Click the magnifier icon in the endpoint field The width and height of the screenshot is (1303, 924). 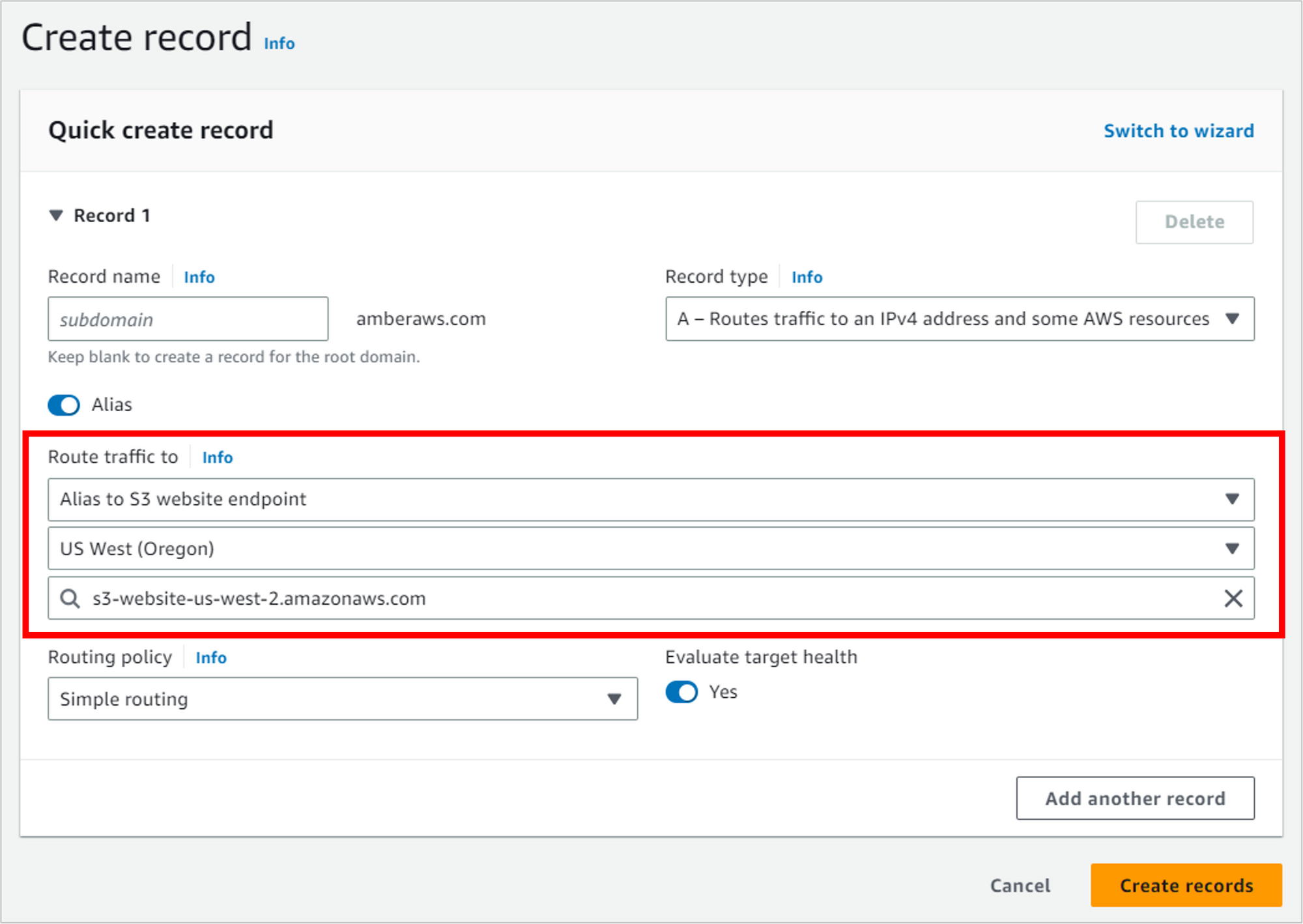click(x=70, y=598)
